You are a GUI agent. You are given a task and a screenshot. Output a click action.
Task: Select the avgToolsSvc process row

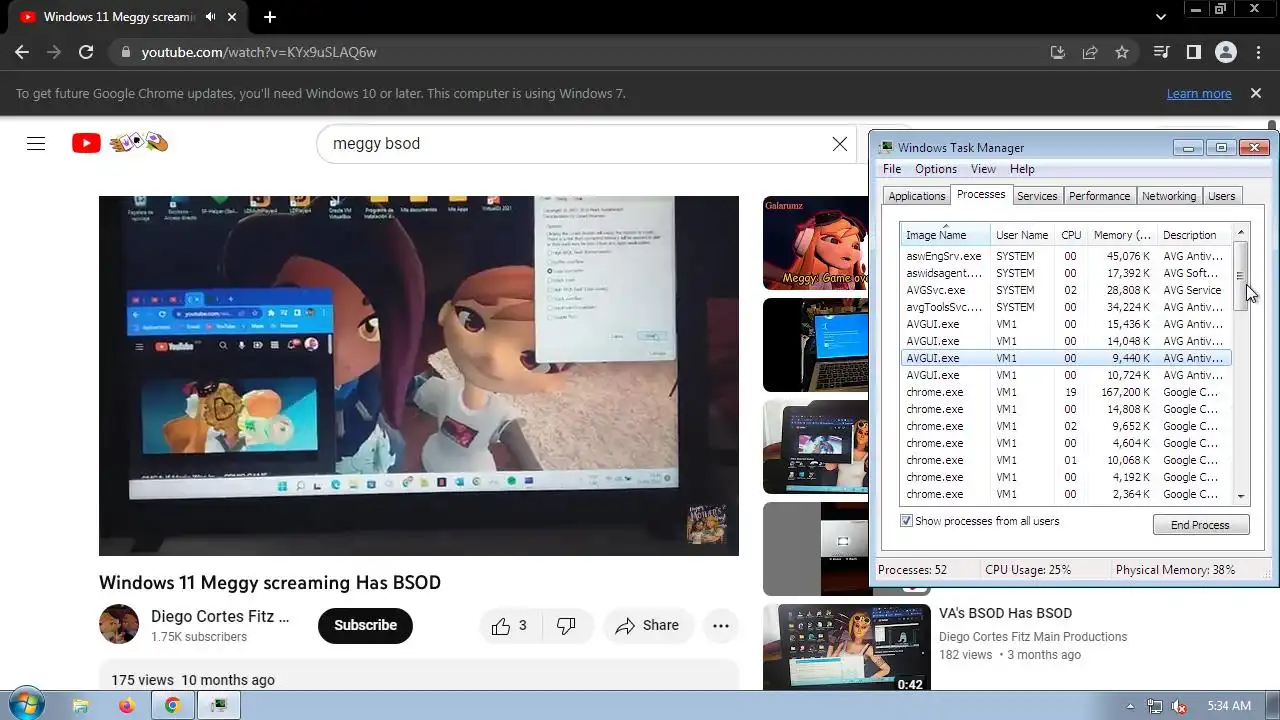click(1065, 307)
